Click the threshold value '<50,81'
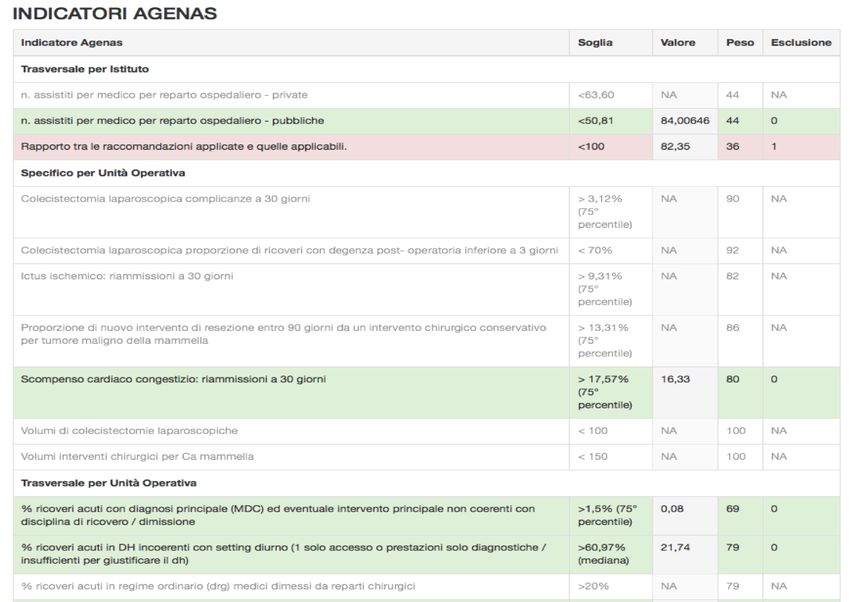850x602 pixels. [x=595, y=121]
